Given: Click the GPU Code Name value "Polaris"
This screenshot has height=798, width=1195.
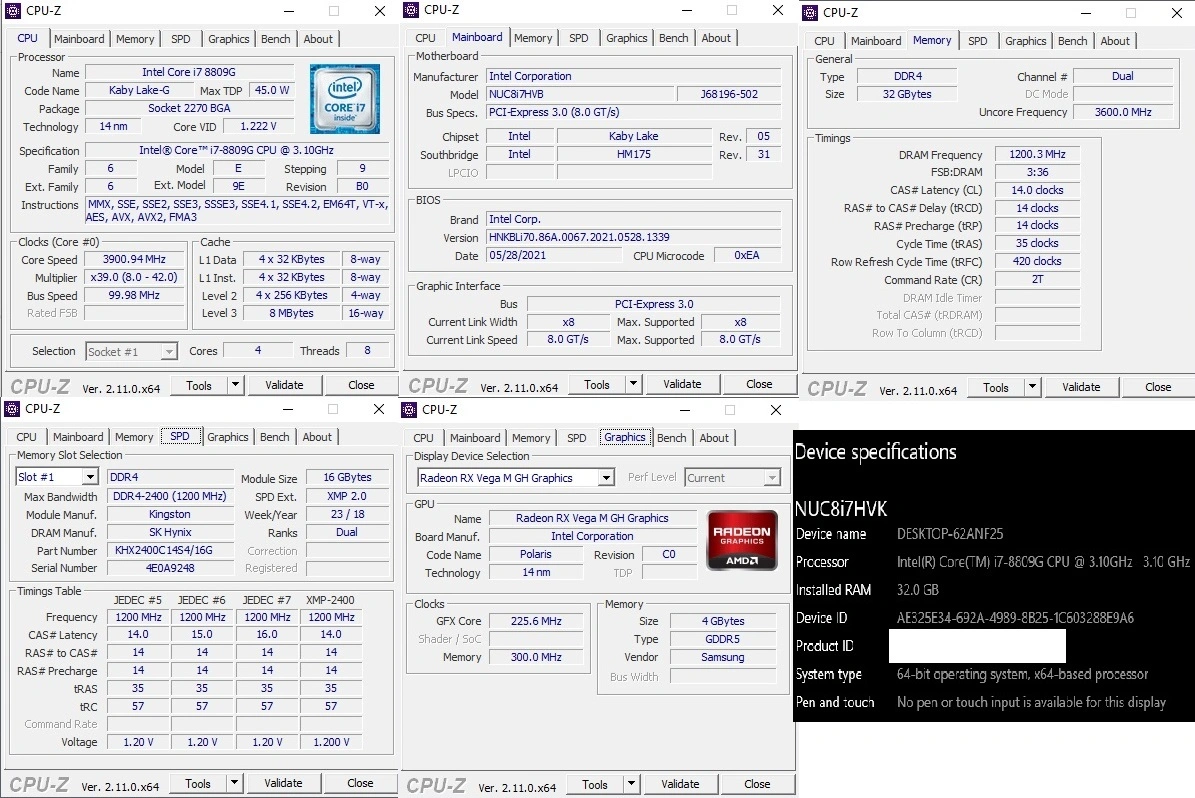Looking at the screenshot, I should click(536, 554).
